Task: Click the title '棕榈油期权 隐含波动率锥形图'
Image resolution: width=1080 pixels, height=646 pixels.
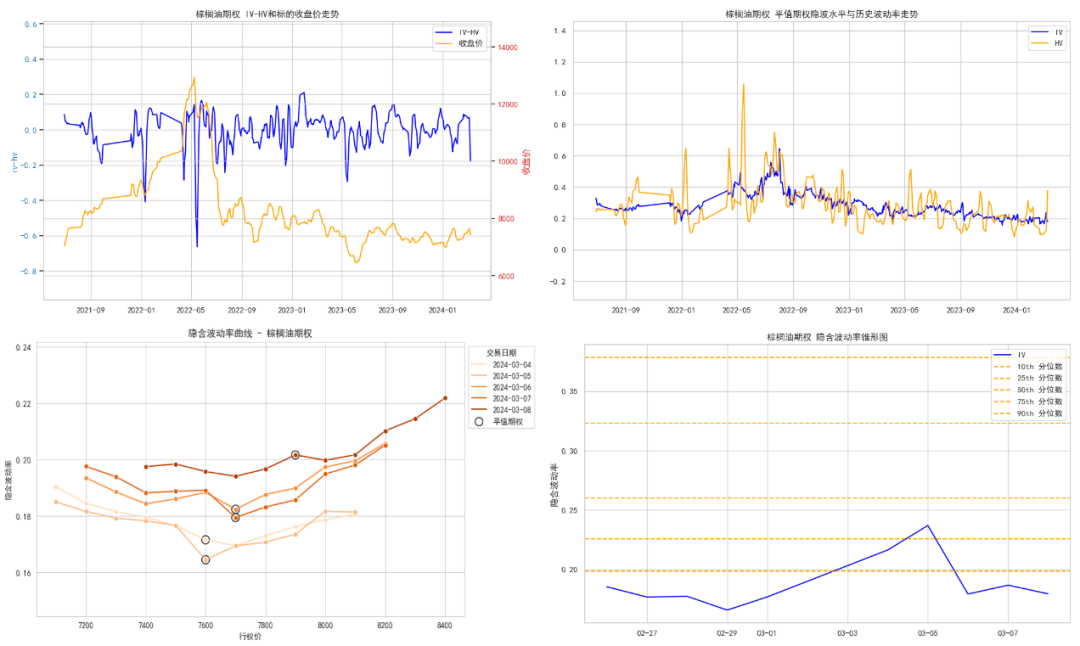Action: click(x=827, y=337)
